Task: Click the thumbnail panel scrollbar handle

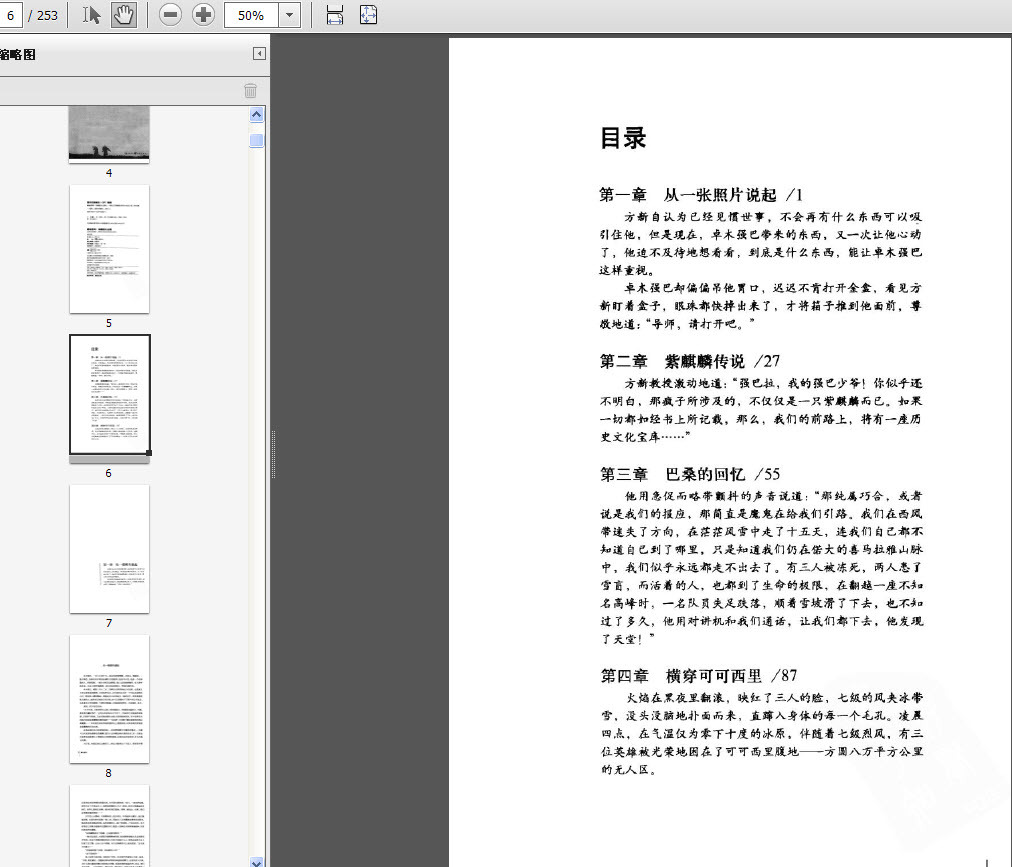Action: [256, 140]
